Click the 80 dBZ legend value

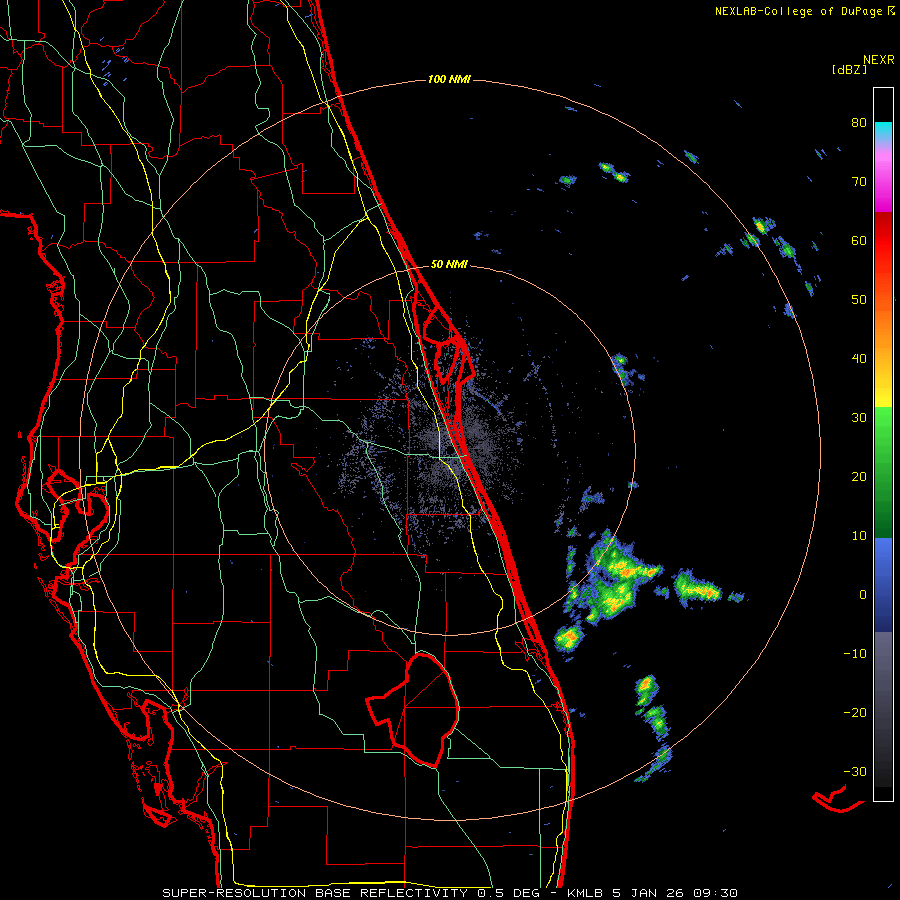point(859,123)
